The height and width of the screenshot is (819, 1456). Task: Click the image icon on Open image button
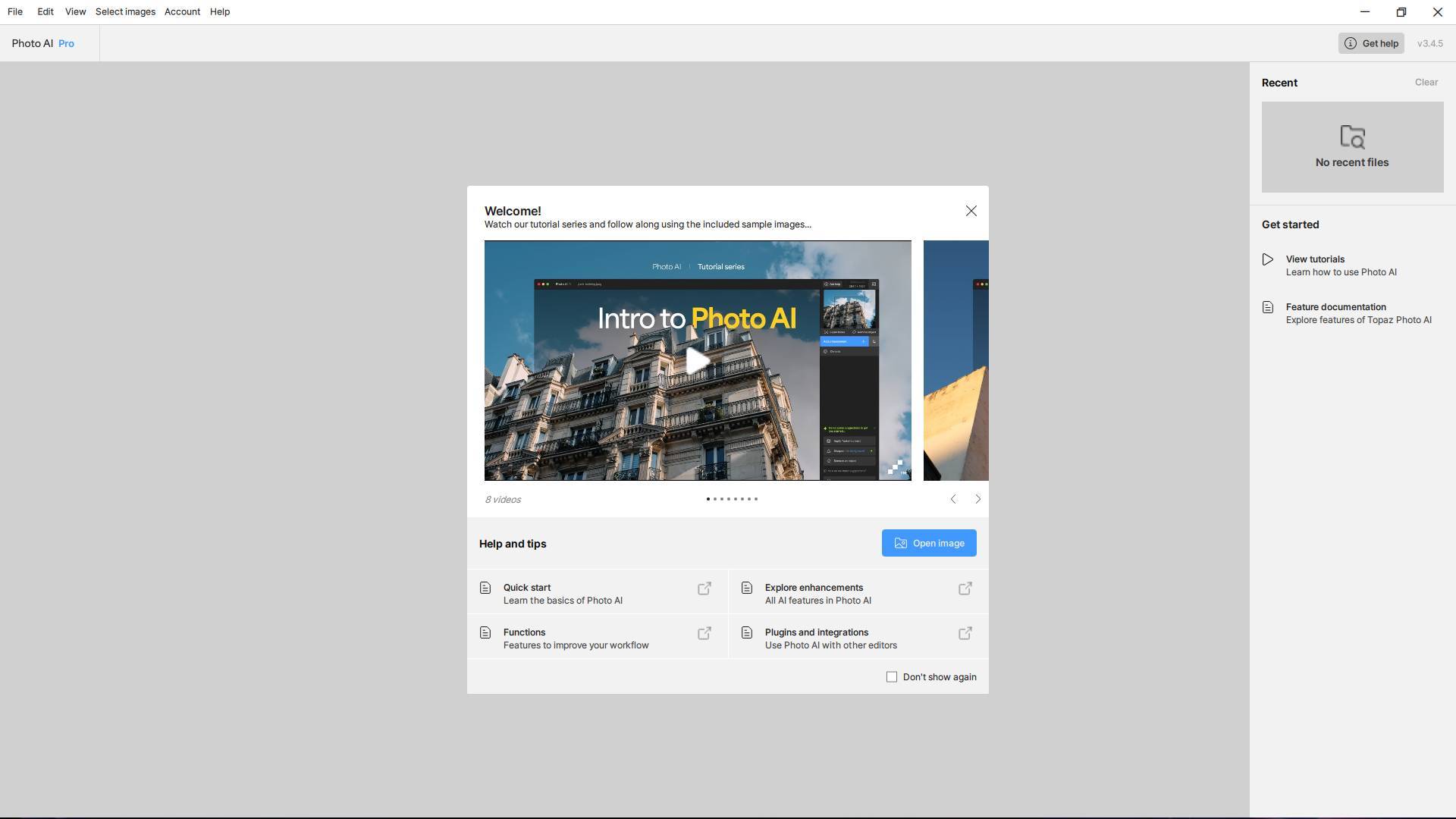click(x=901, y=543)
